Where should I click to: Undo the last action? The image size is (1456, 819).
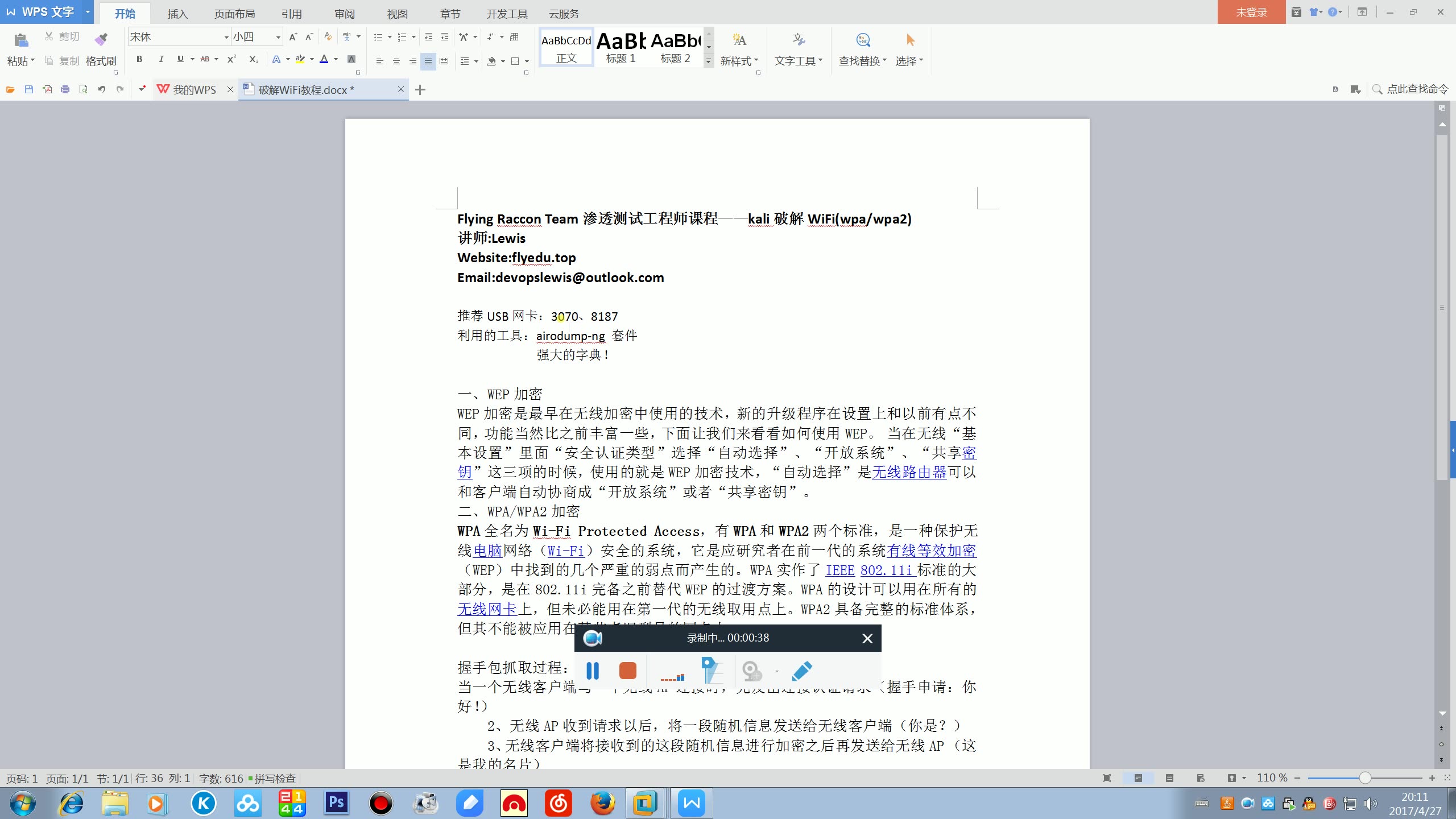(102, 89)
